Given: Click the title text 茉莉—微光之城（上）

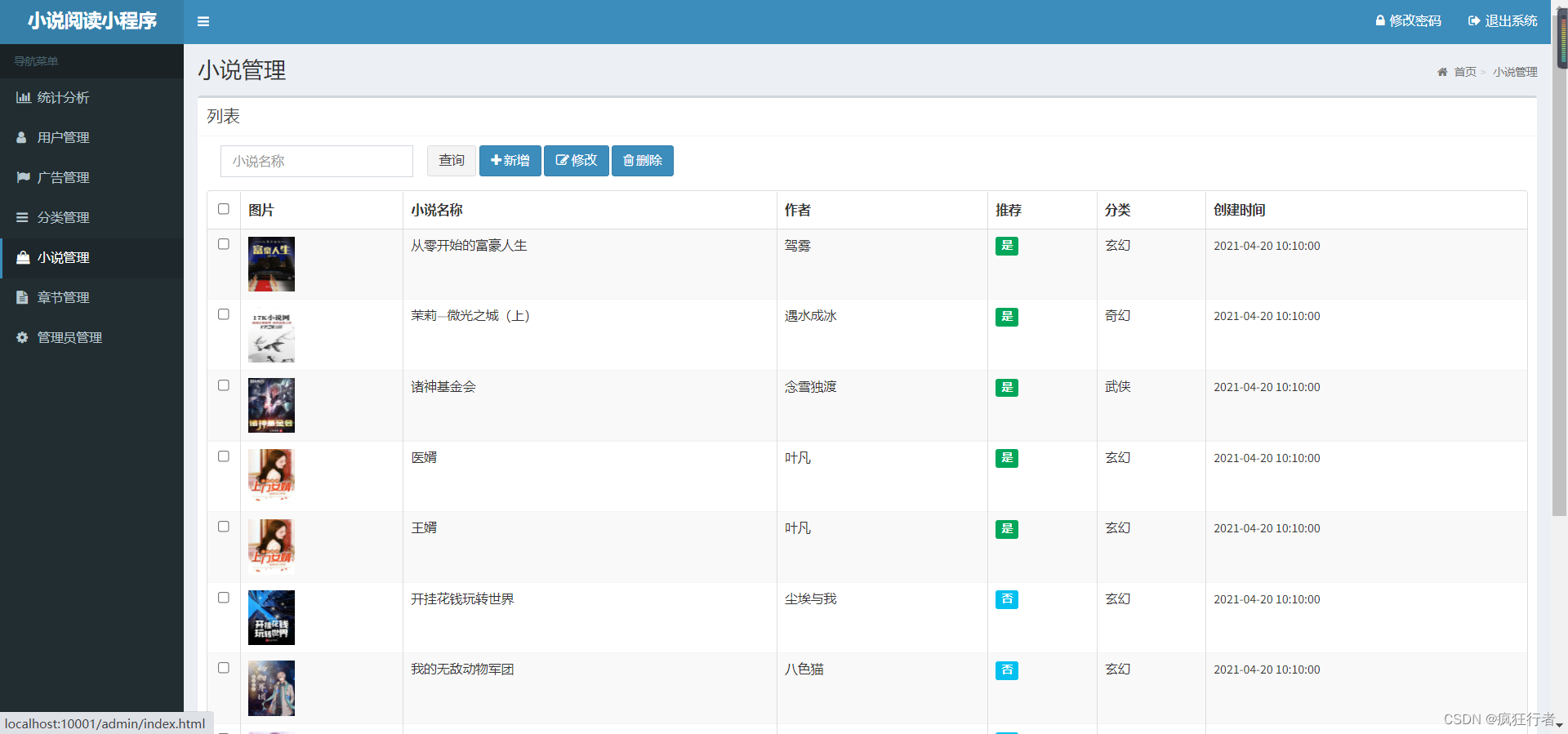Looking at the screenshot, I should 470,316.
